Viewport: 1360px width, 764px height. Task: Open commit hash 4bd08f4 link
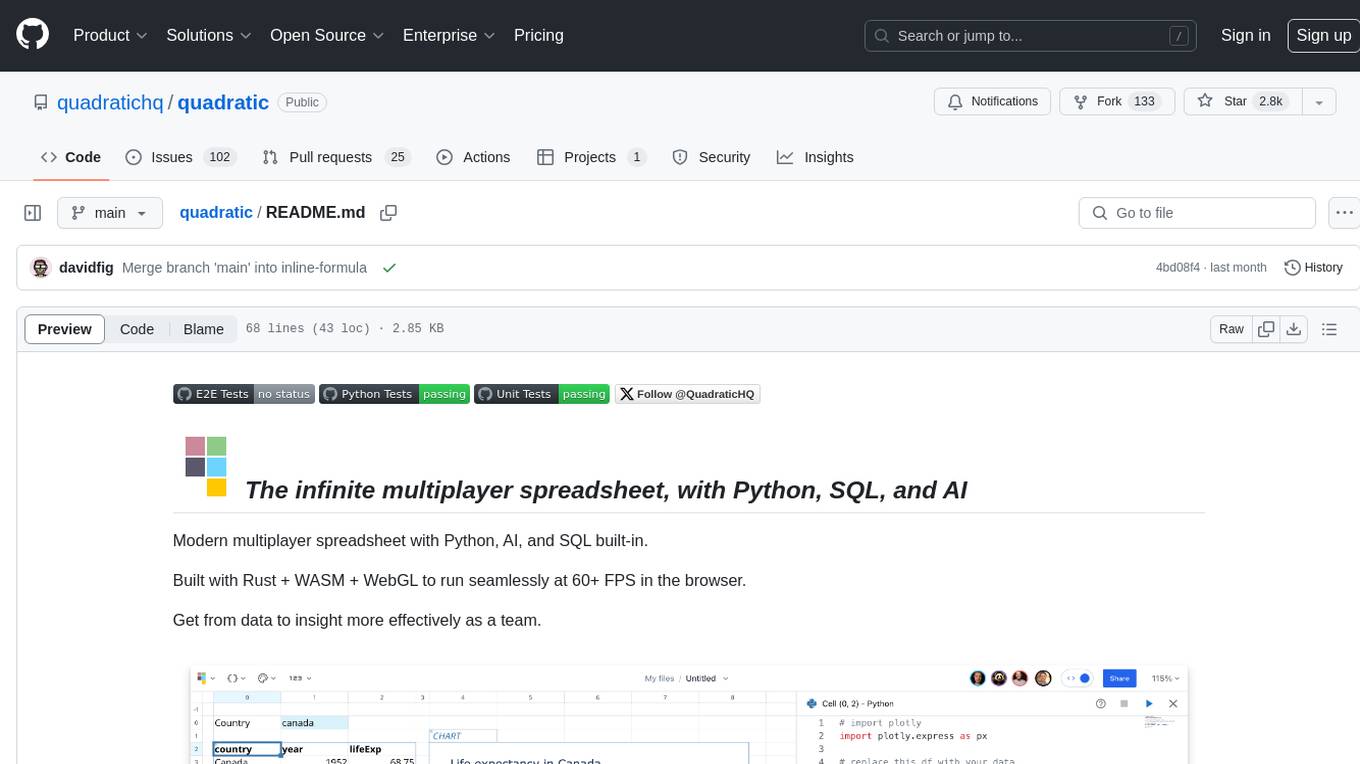click(x=1178, y=267)
